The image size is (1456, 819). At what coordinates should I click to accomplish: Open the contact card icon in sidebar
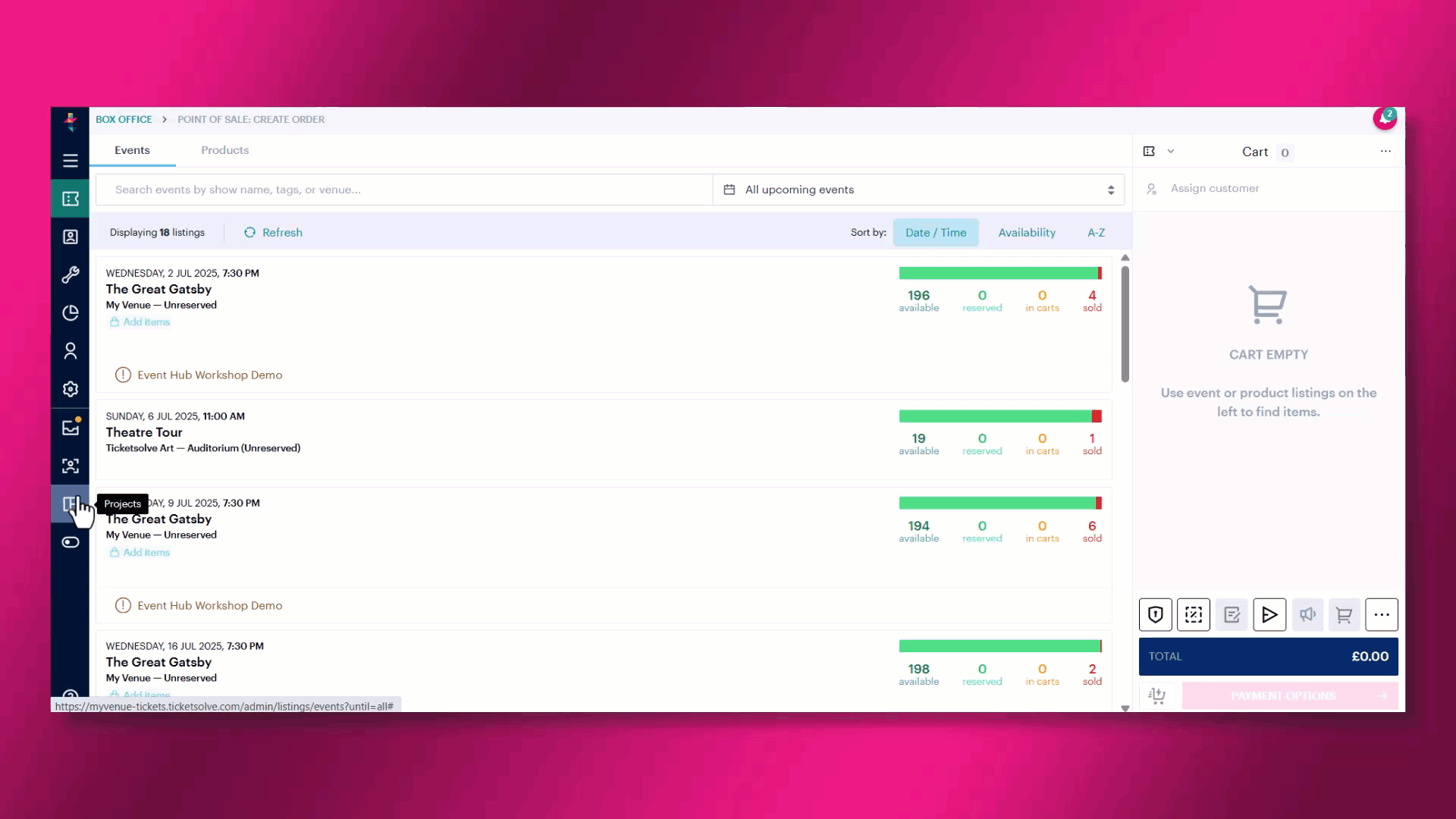[71, 237]
